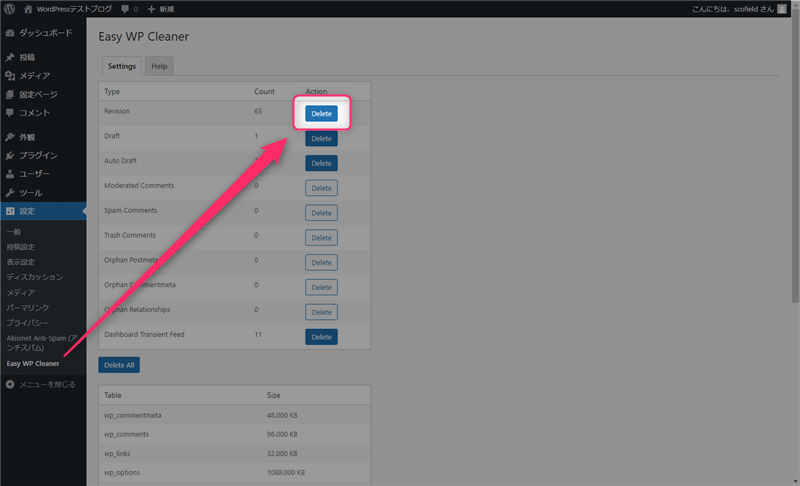Open the 投稿 menu item
800x486 pixels.
pos(43,57)
